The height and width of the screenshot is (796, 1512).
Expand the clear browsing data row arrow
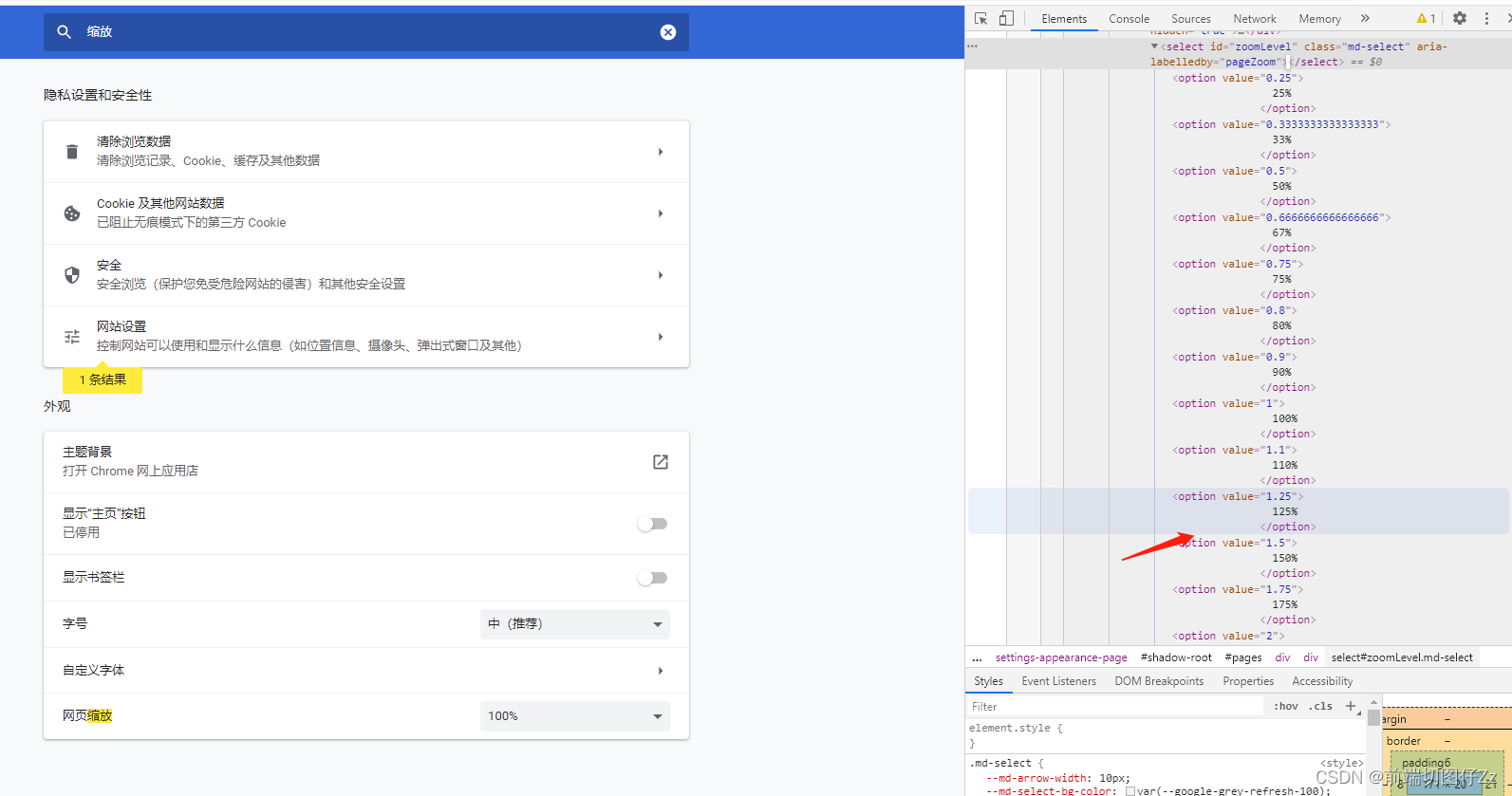pyautogui.click(x=661, y=152)
